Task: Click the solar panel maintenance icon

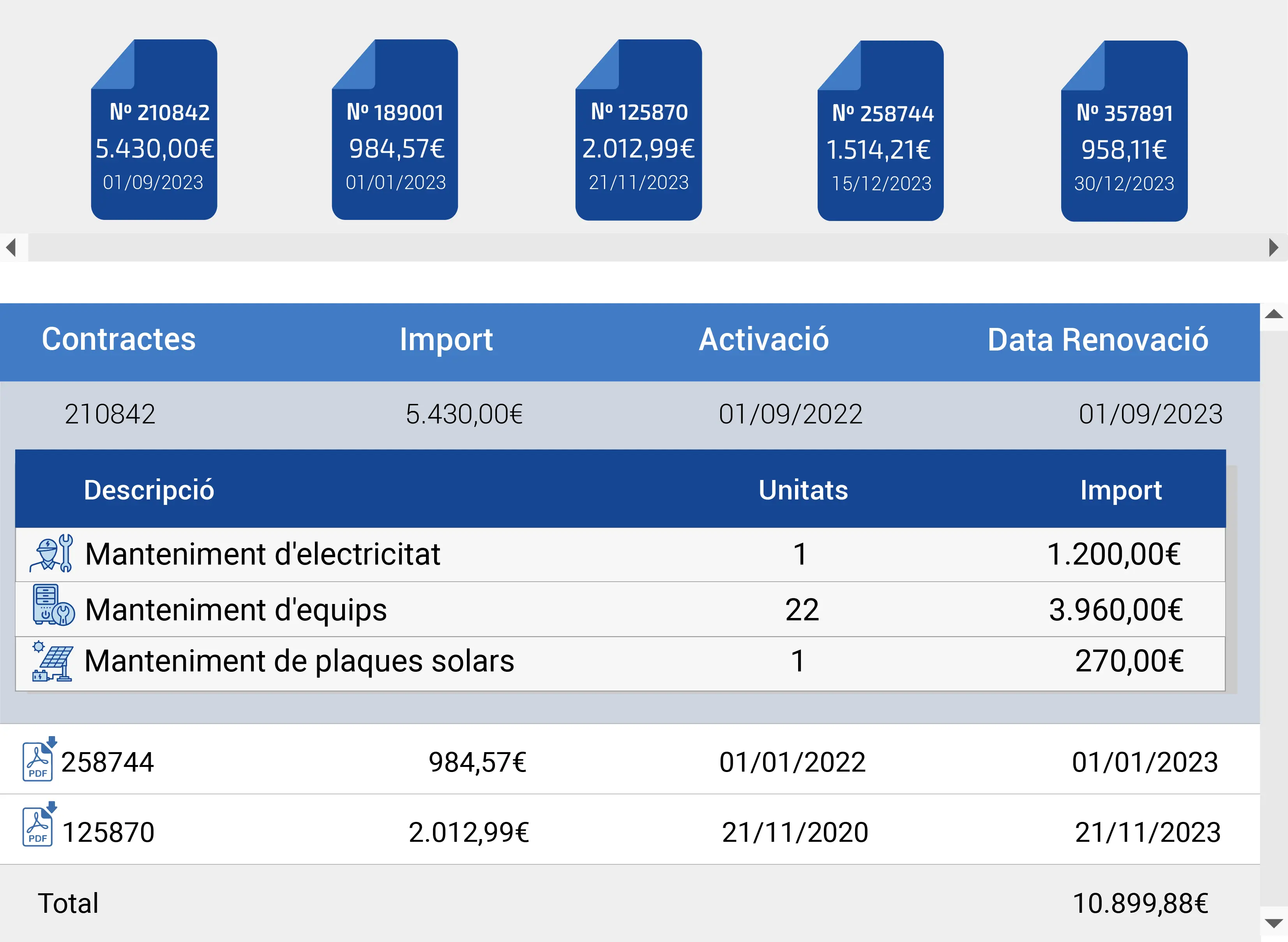Action: click(53, 661)
